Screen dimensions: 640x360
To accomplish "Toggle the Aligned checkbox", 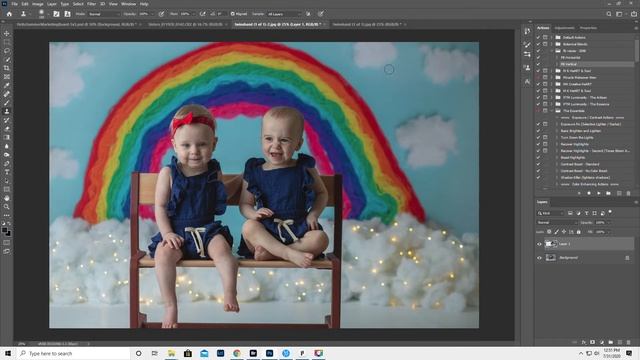I will click(x=232, y=14).
